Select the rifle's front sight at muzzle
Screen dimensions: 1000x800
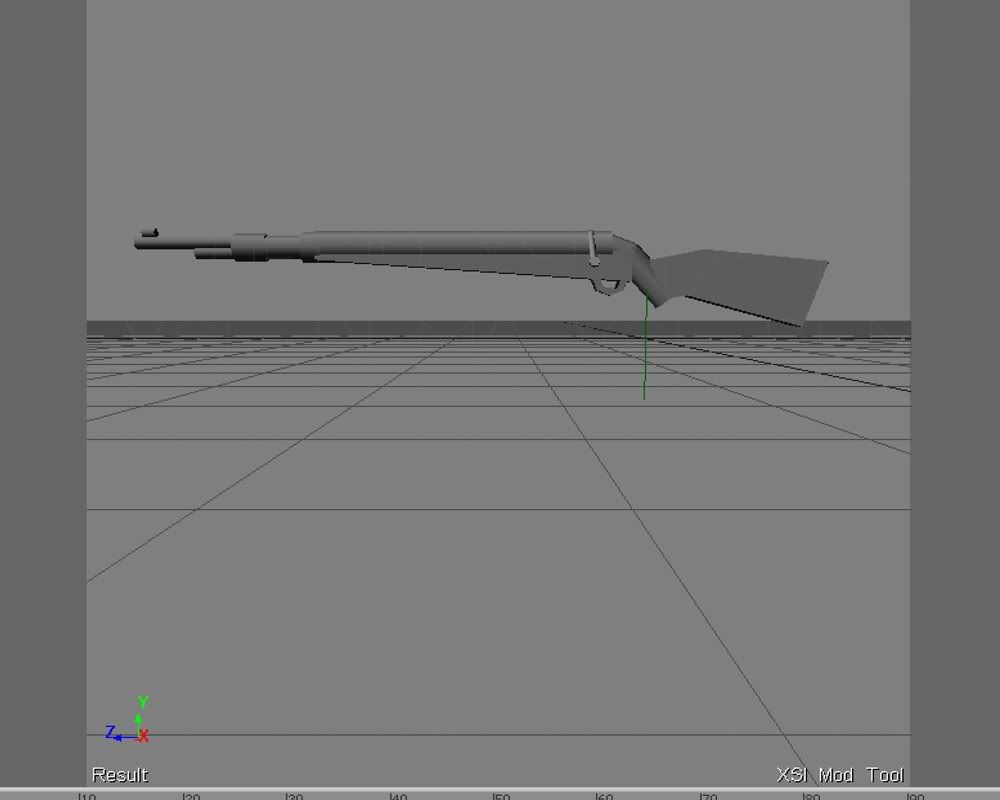[150, 233]
